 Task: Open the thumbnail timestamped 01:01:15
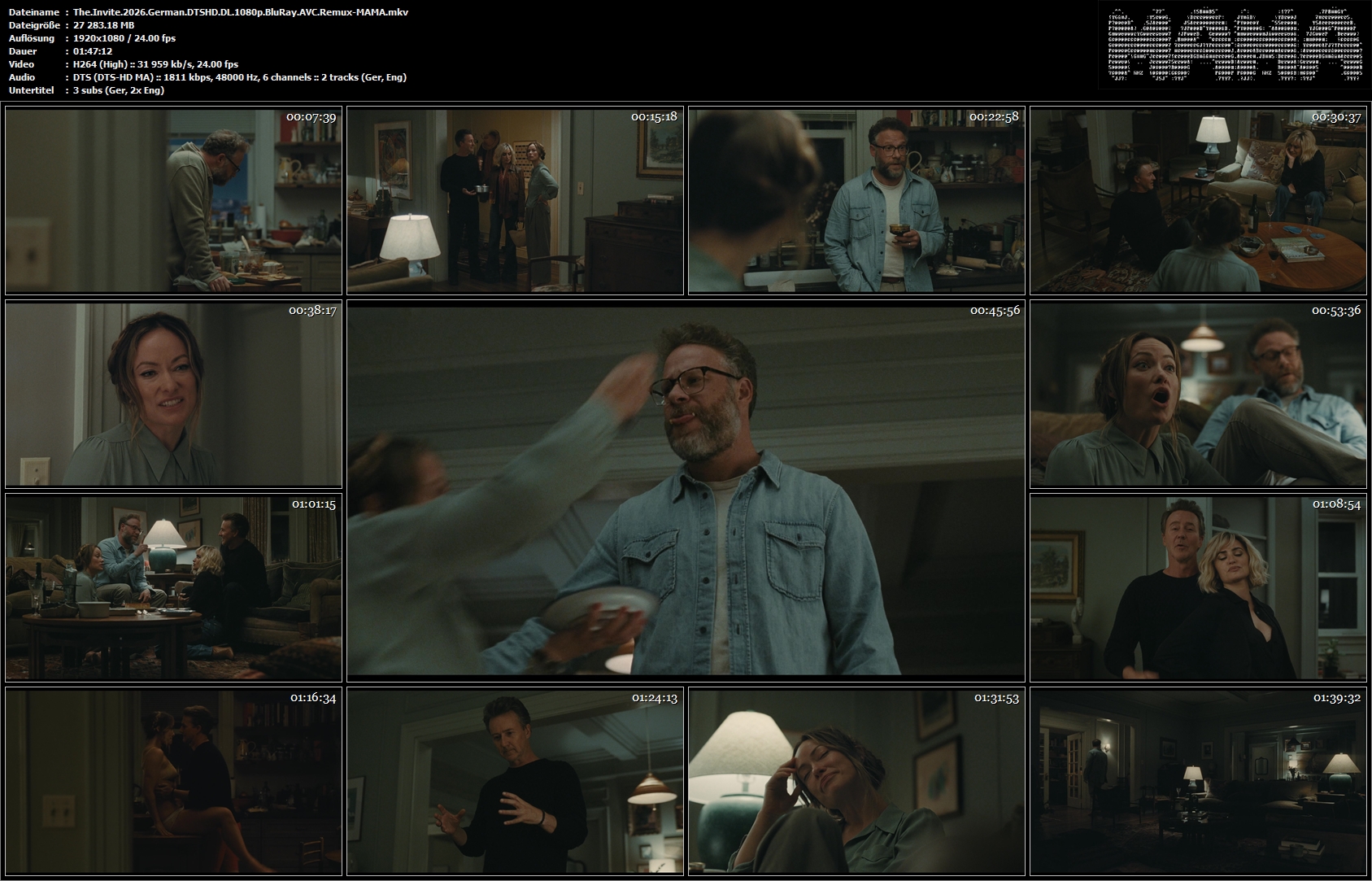(173, 588)
